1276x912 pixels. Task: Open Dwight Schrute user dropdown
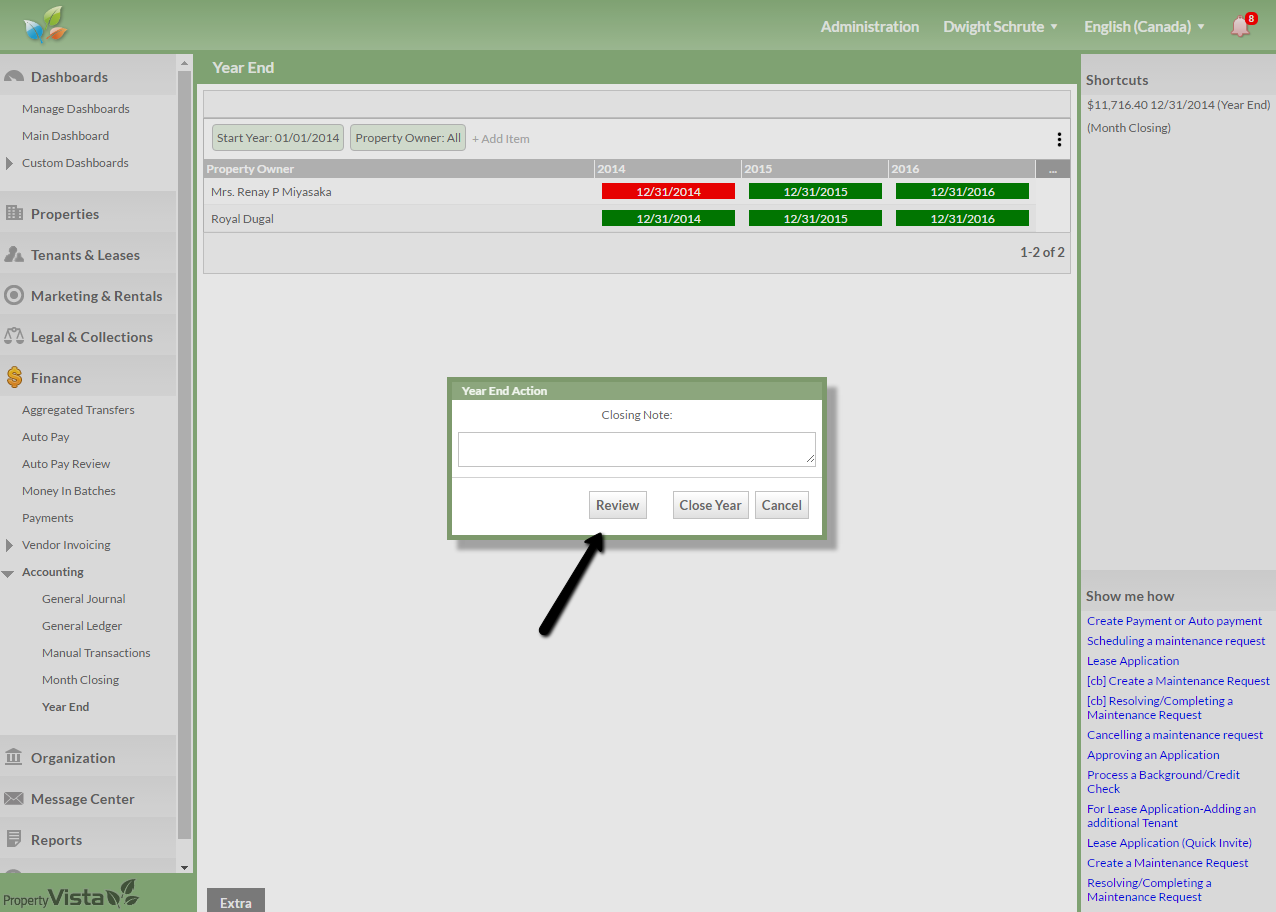tap(1000, 27)
